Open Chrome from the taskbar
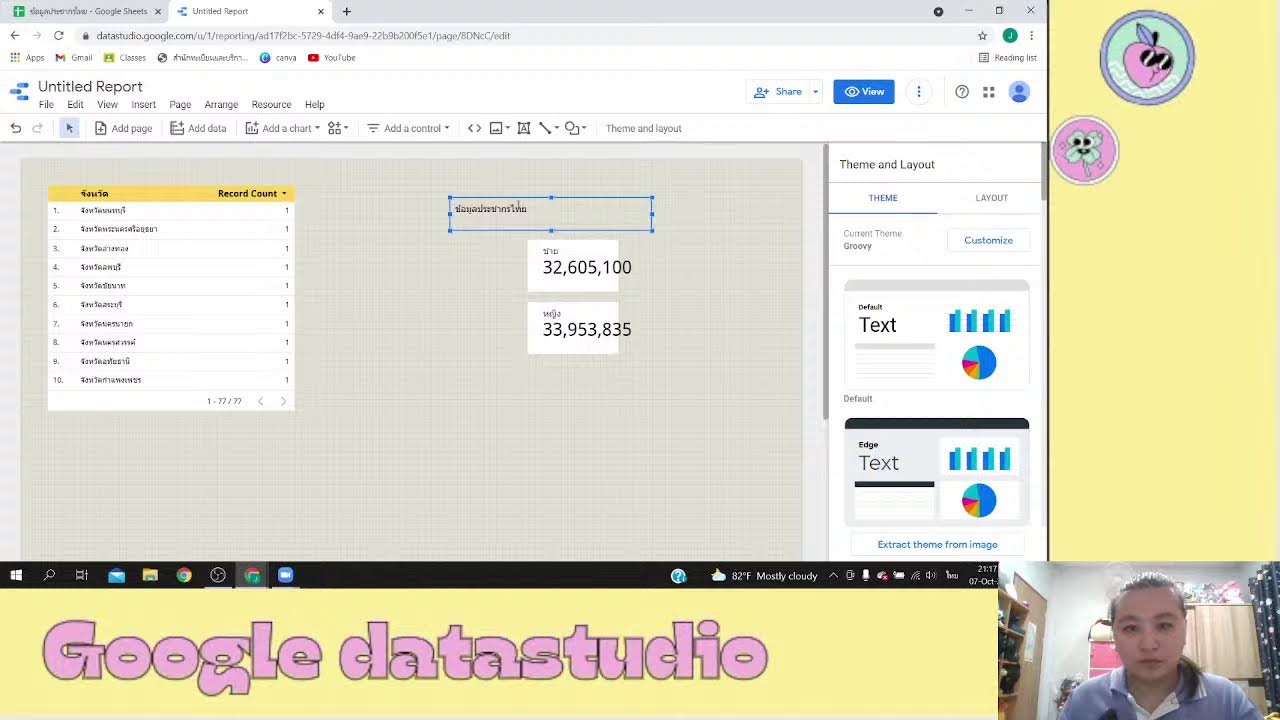Image resolution: width=1280 pixels, height=720 pixels. coord(184,575)
